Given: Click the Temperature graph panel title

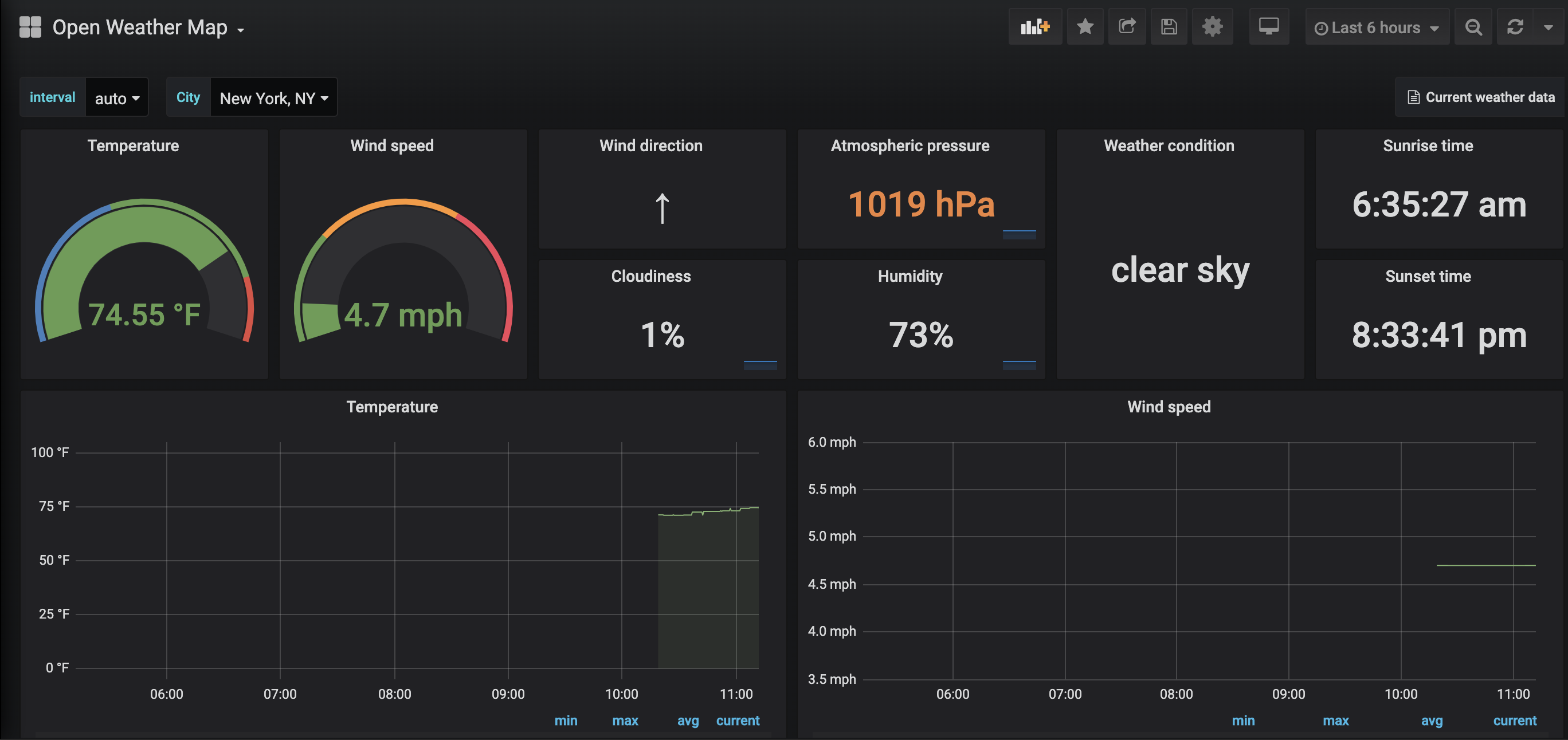Looking at the screenshot, I should tap(391, 407).
